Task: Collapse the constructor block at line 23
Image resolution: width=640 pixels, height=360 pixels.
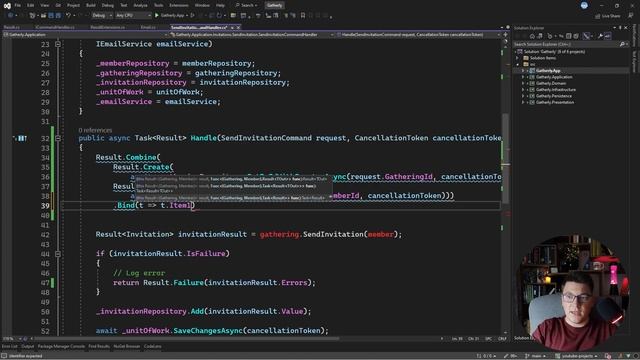Action: point(58,44)
